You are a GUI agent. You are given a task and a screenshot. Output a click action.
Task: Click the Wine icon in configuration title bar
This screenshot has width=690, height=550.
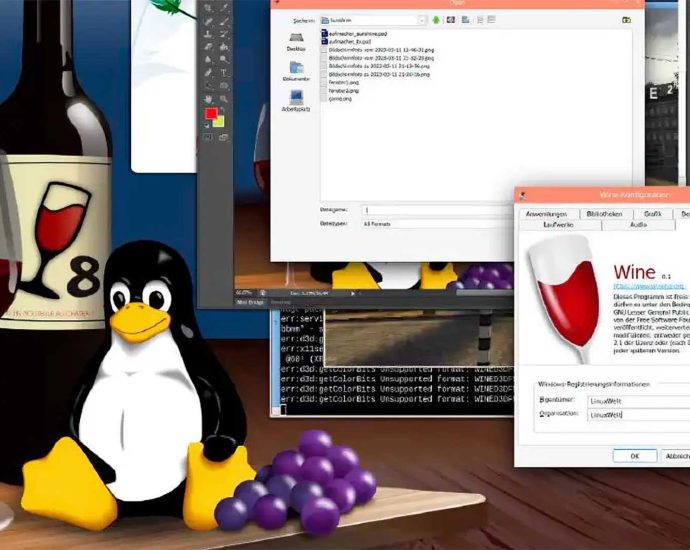(522, 196)
